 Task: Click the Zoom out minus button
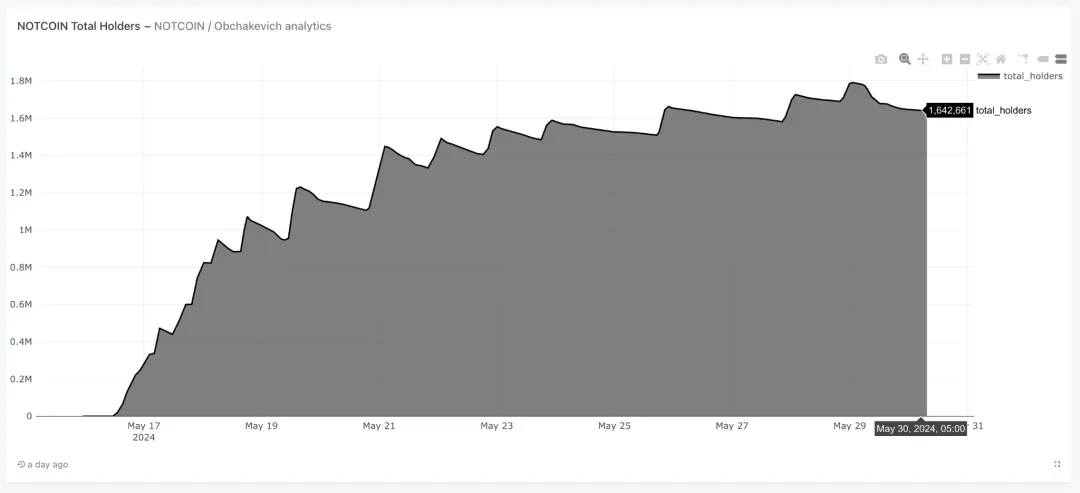point(965,59)
